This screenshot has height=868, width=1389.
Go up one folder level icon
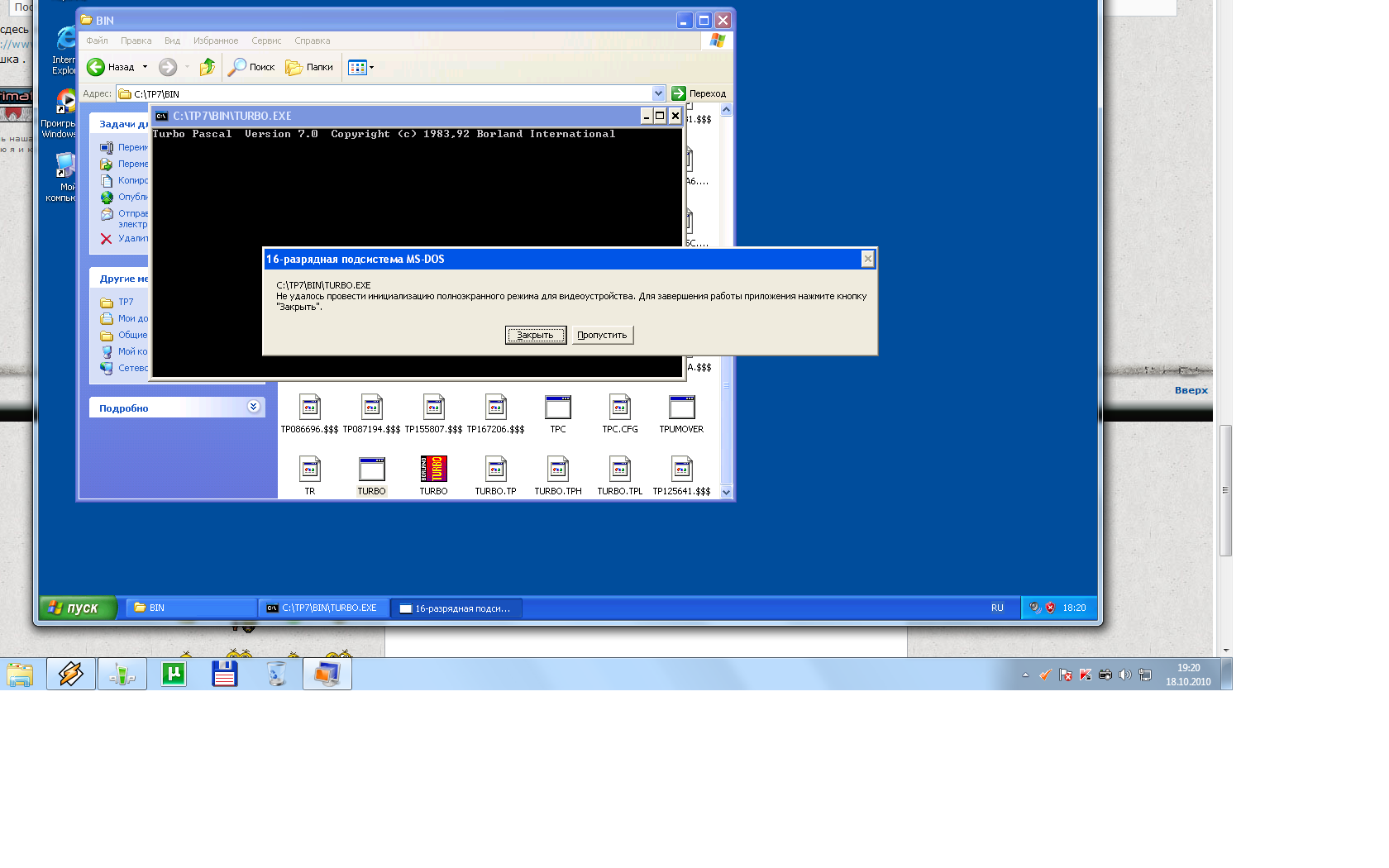(x=208, y=67)
